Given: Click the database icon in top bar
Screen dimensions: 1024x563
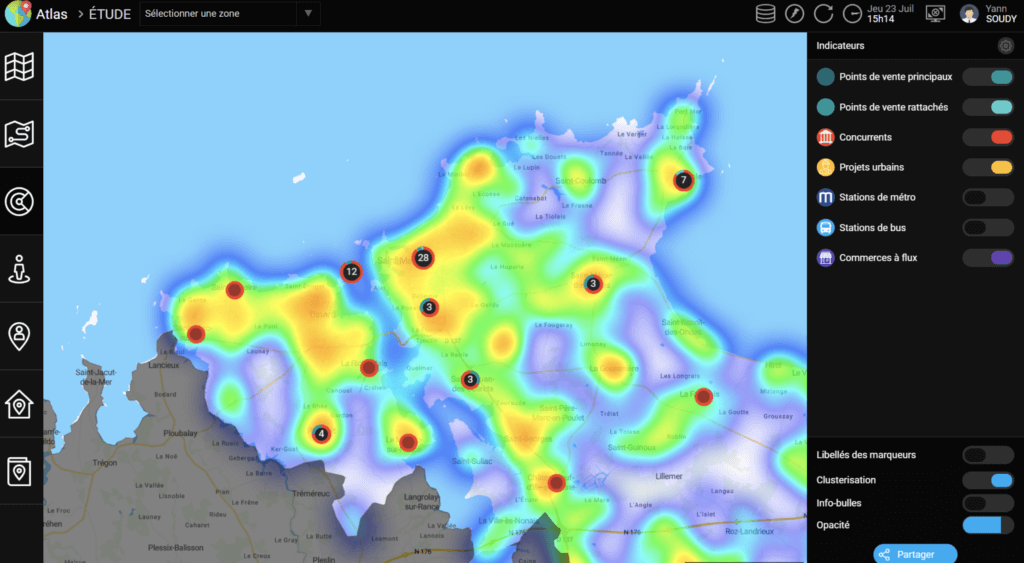Looking at the screenshot, I should coord(765,13).
